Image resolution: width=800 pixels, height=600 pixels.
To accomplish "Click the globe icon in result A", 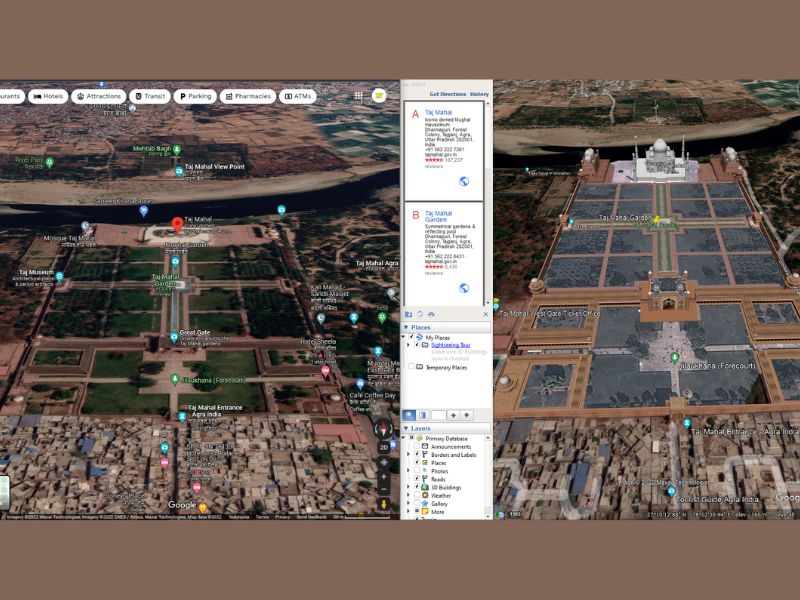I will [464, 181].
